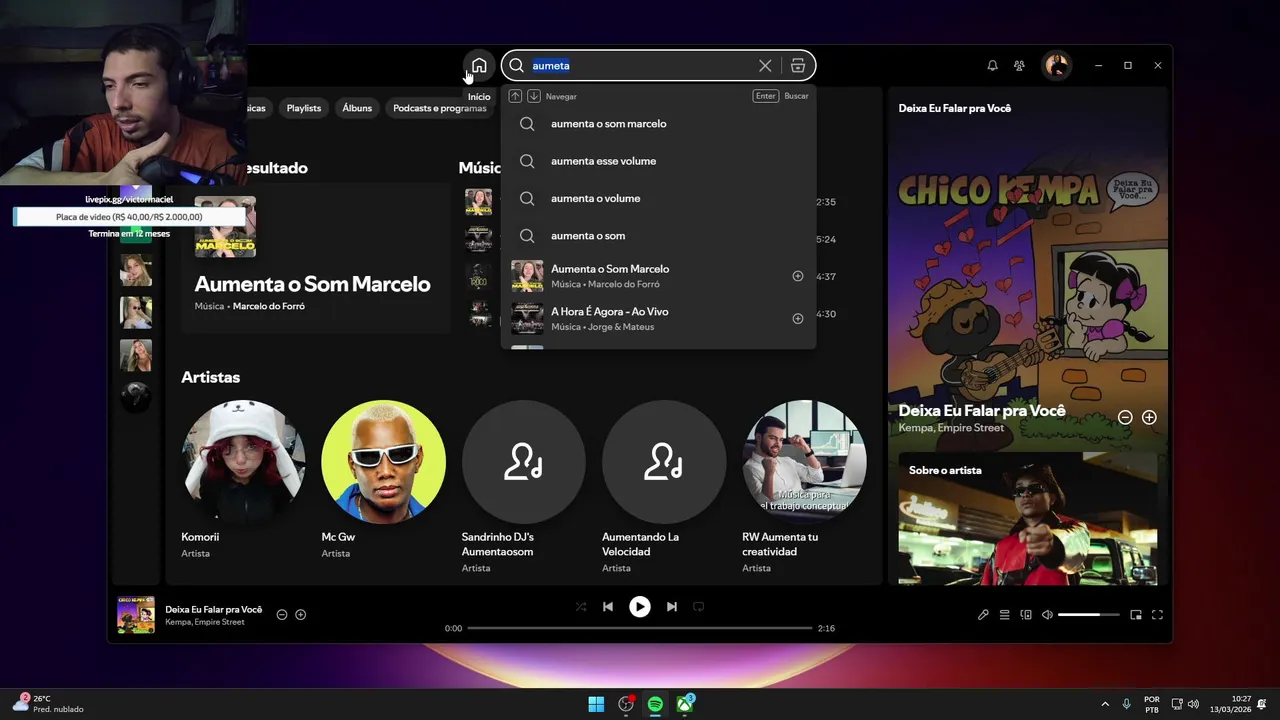Add Aumenta o Som Marcelo suggestion to library
Image resolution: width=1280 pixels, height=720 pixels.
coord(798,276)
